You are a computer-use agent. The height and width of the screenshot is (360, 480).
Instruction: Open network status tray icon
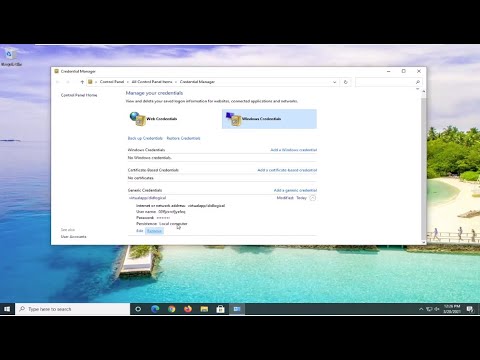429,309
